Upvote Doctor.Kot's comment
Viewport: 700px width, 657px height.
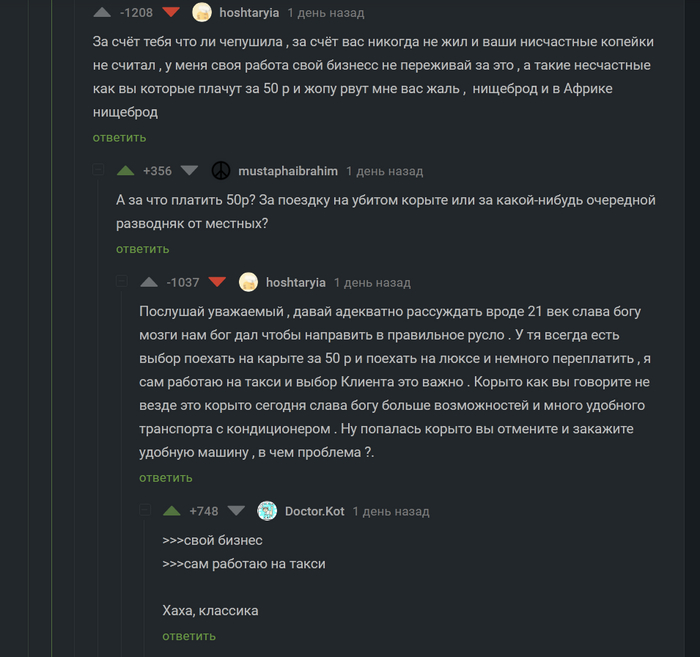tap(172, 511)
